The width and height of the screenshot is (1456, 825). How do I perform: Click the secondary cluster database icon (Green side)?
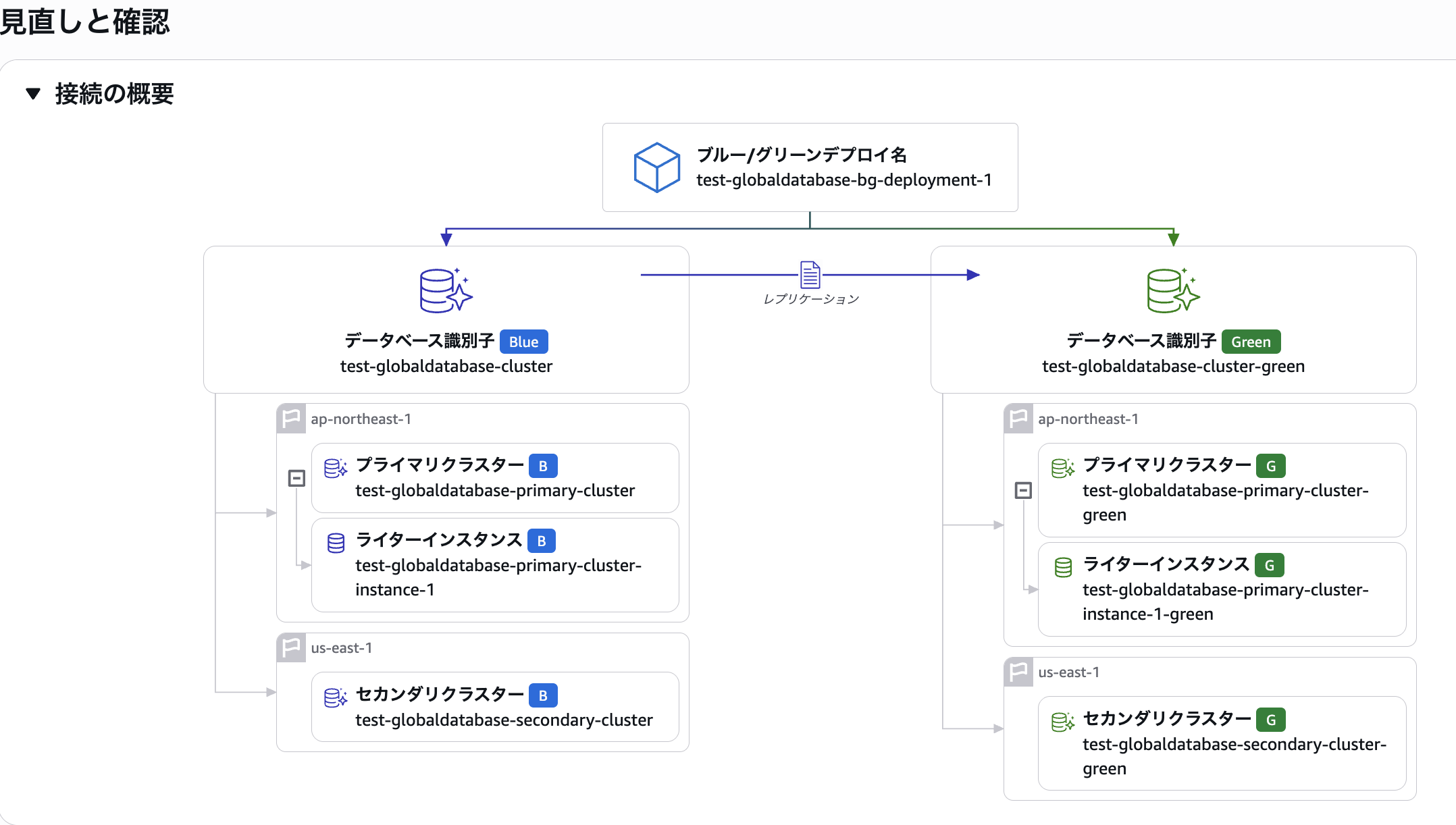(1063, 720)
